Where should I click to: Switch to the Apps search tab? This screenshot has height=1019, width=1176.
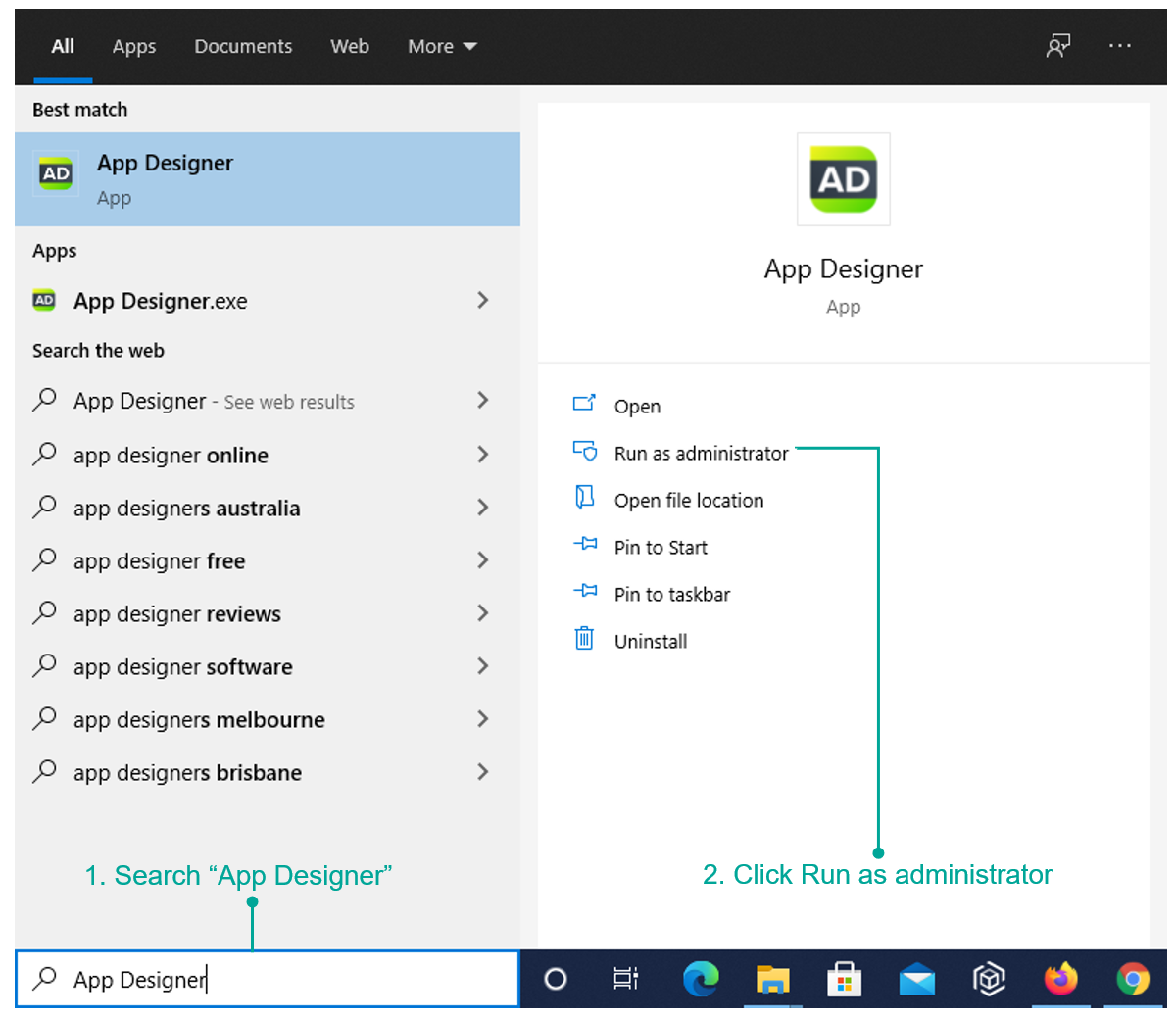134,46
